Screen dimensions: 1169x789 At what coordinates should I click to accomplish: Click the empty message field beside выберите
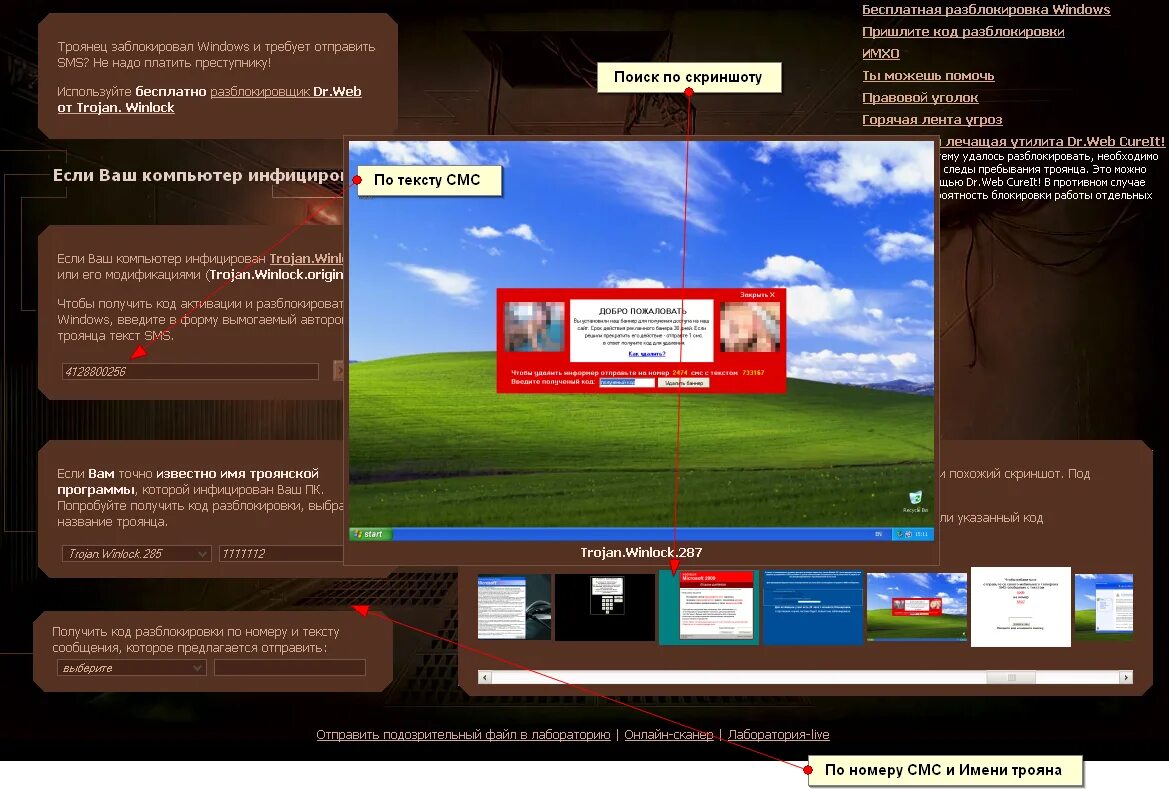(x=290, y=667)
